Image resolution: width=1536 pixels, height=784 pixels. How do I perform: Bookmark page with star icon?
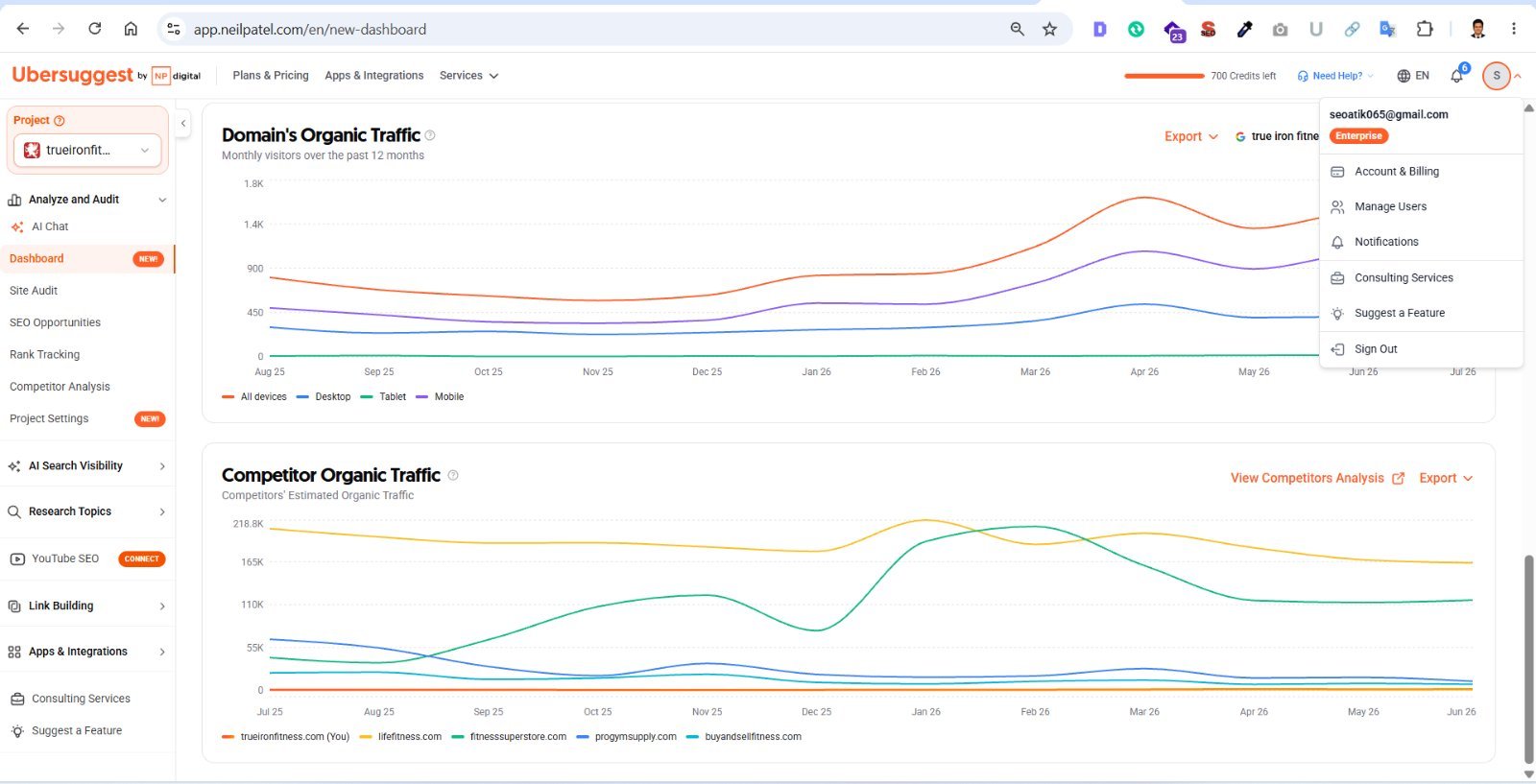[1049, 29]
